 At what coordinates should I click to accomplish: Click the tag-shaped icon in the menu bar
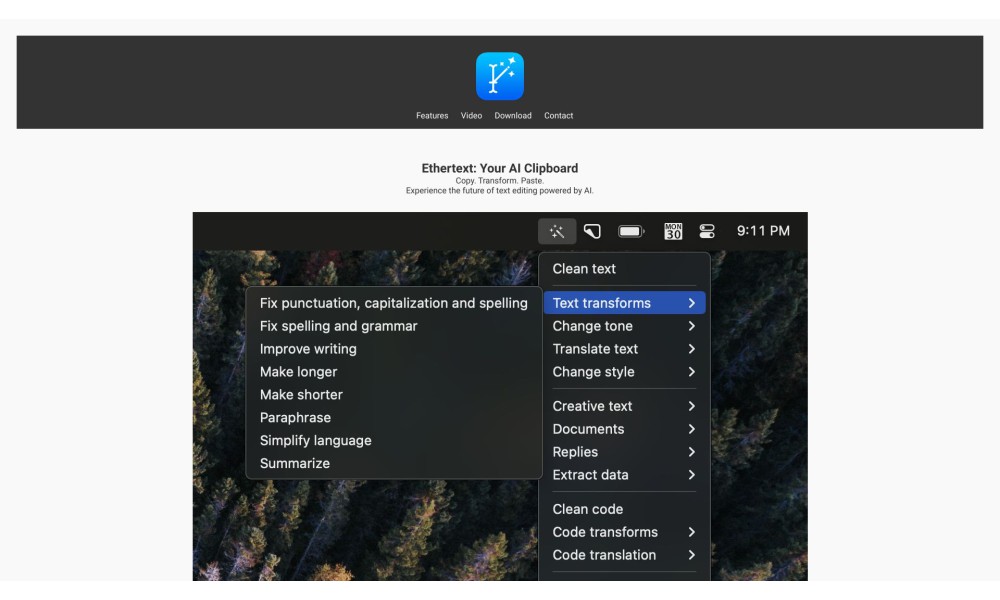(592, 231)
